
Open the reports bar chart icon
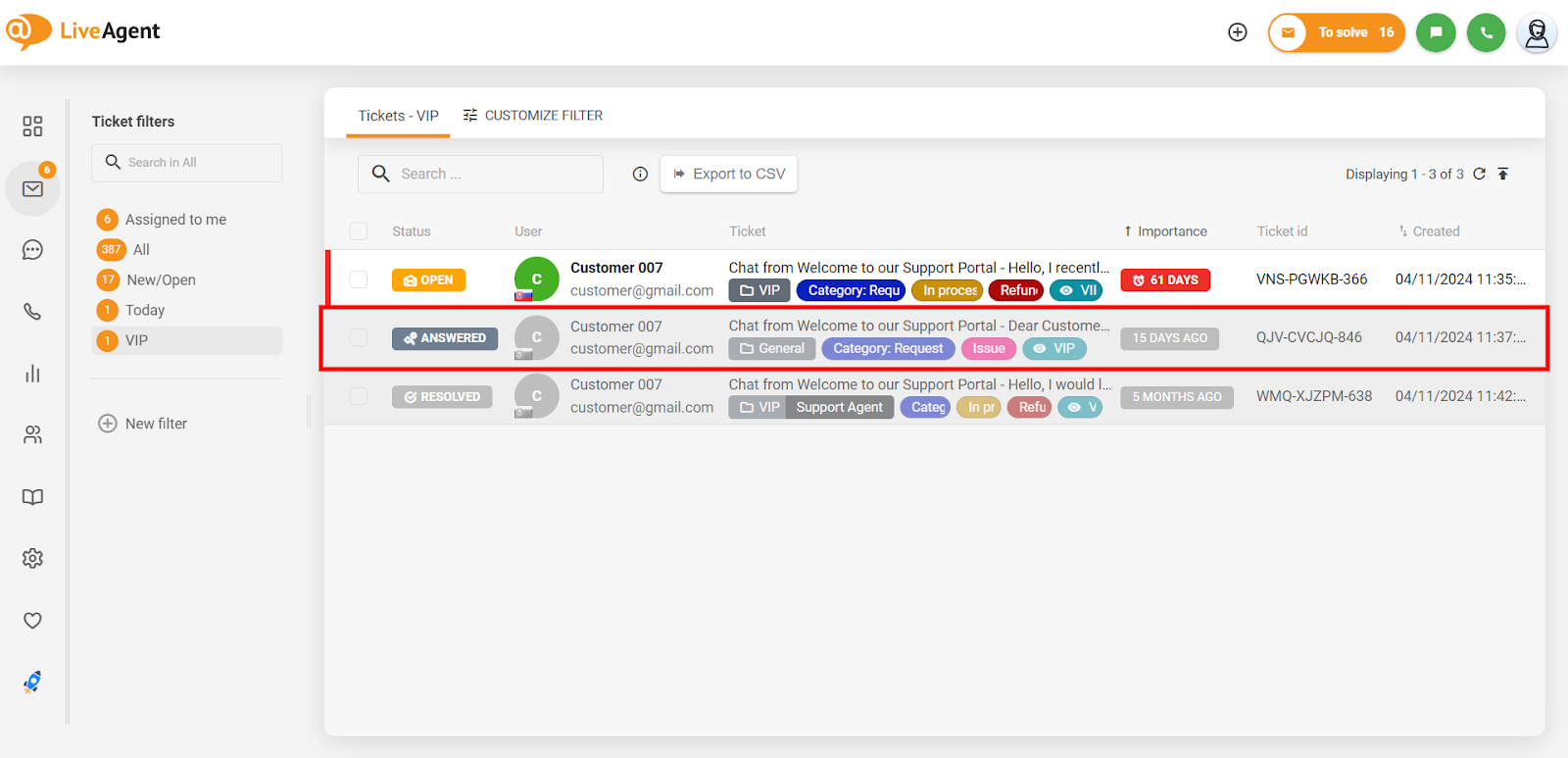tap(32, 374)
